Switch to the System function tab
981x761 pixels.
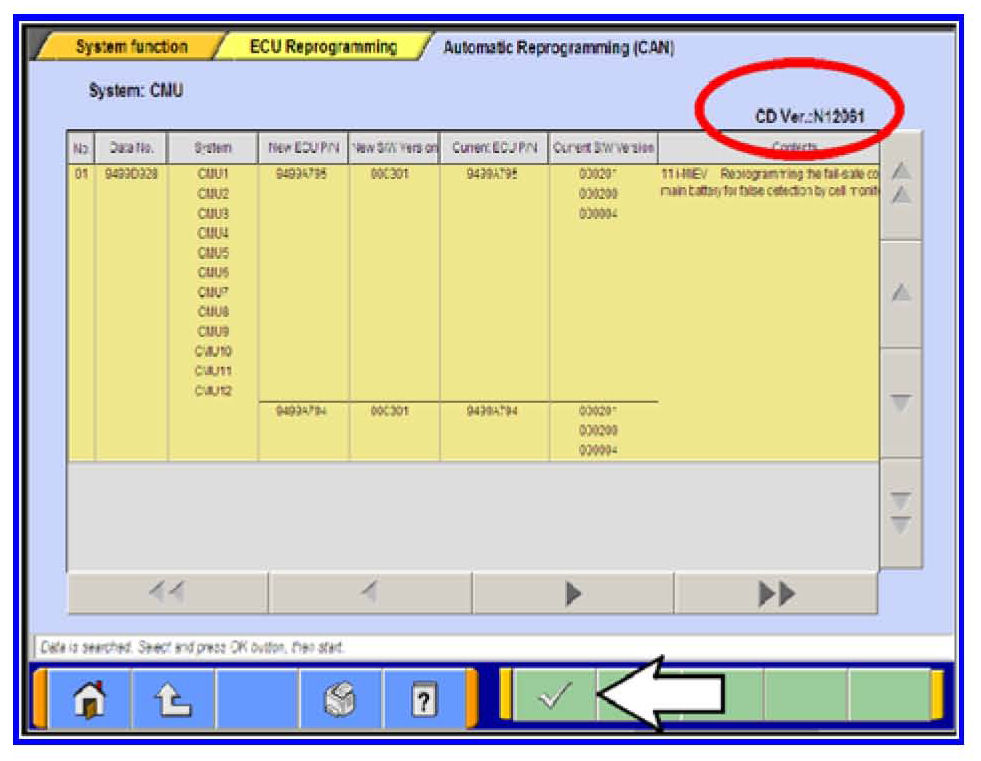pos(130,47)
